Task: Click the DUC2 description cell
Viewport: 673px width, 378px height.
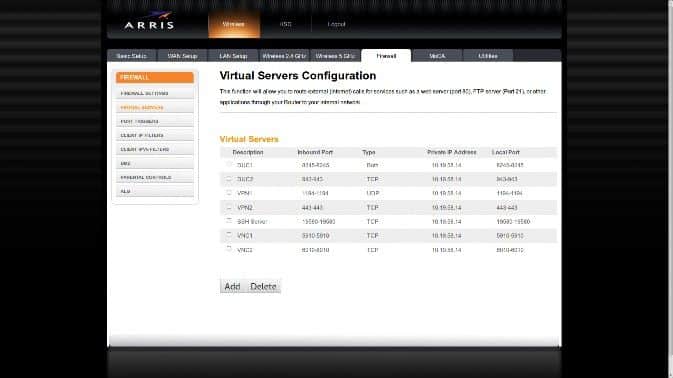Action: (245, 179)
